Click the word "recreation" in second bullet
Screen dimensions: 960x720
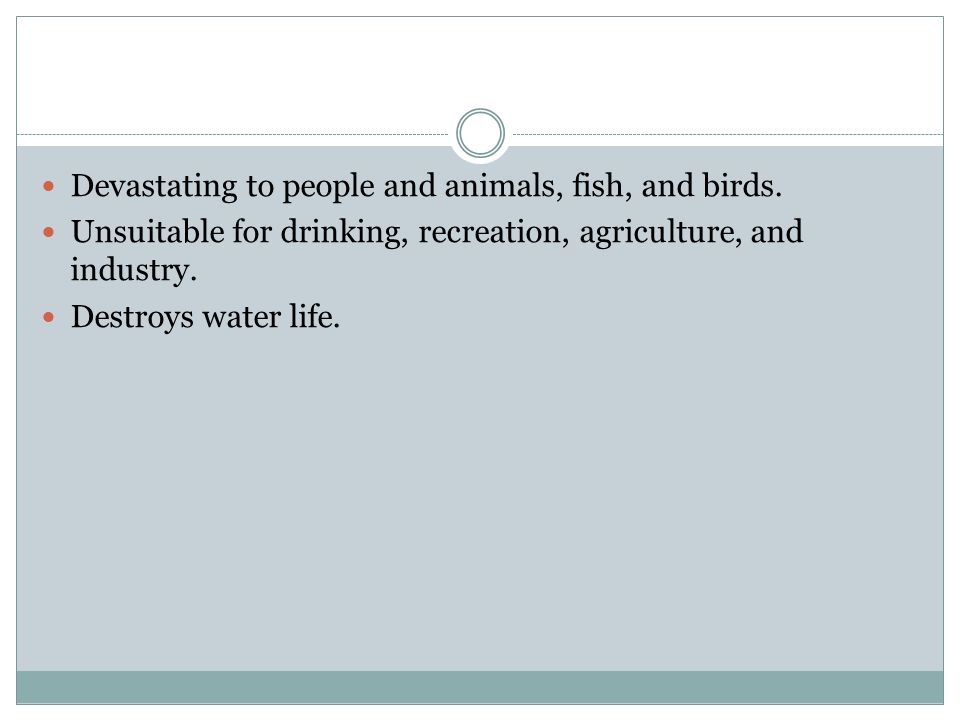pyautogui.click(x=490, y=233)
